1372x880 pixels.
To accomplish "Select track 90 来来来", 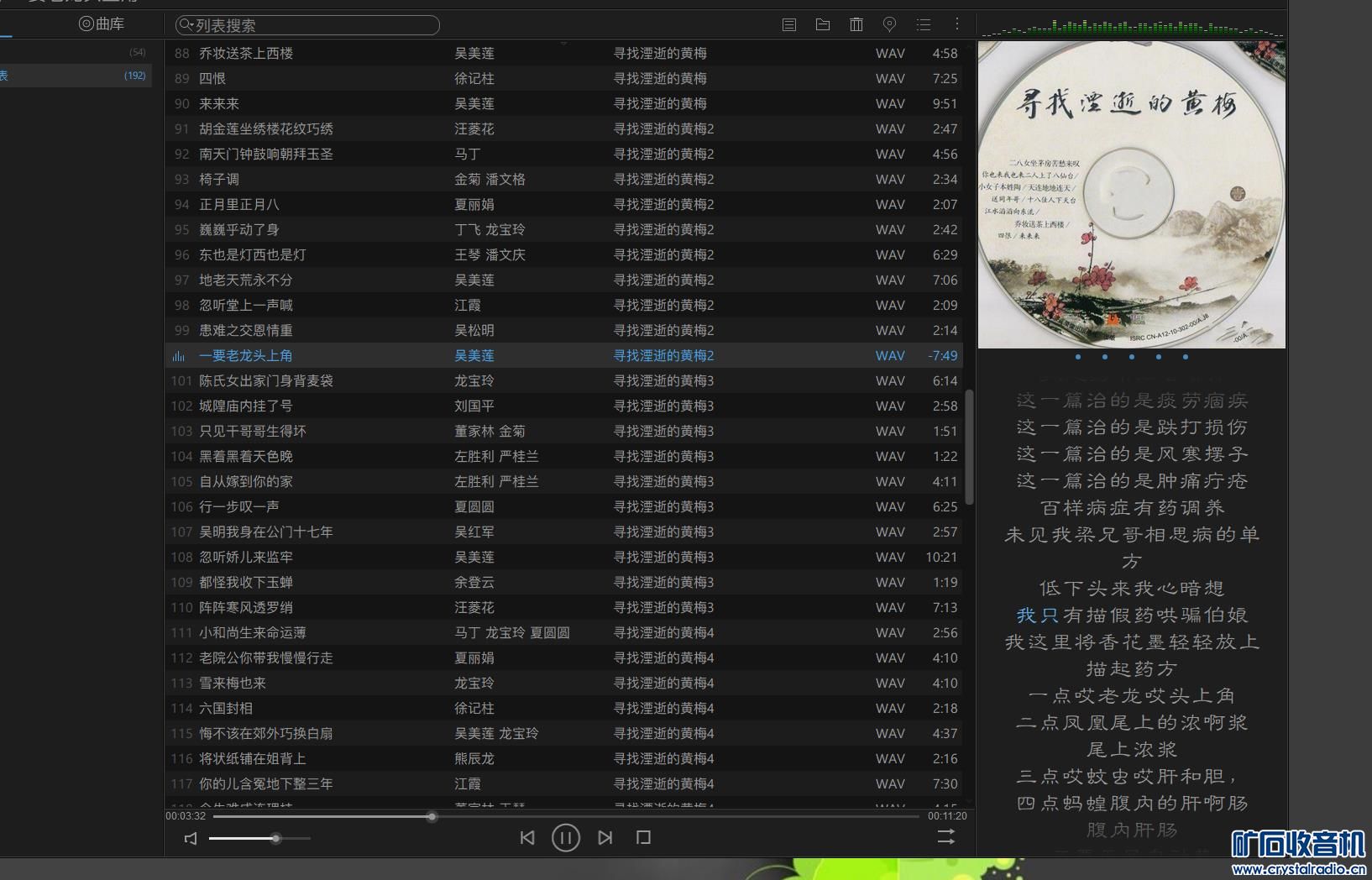I will tap(563, 103).
